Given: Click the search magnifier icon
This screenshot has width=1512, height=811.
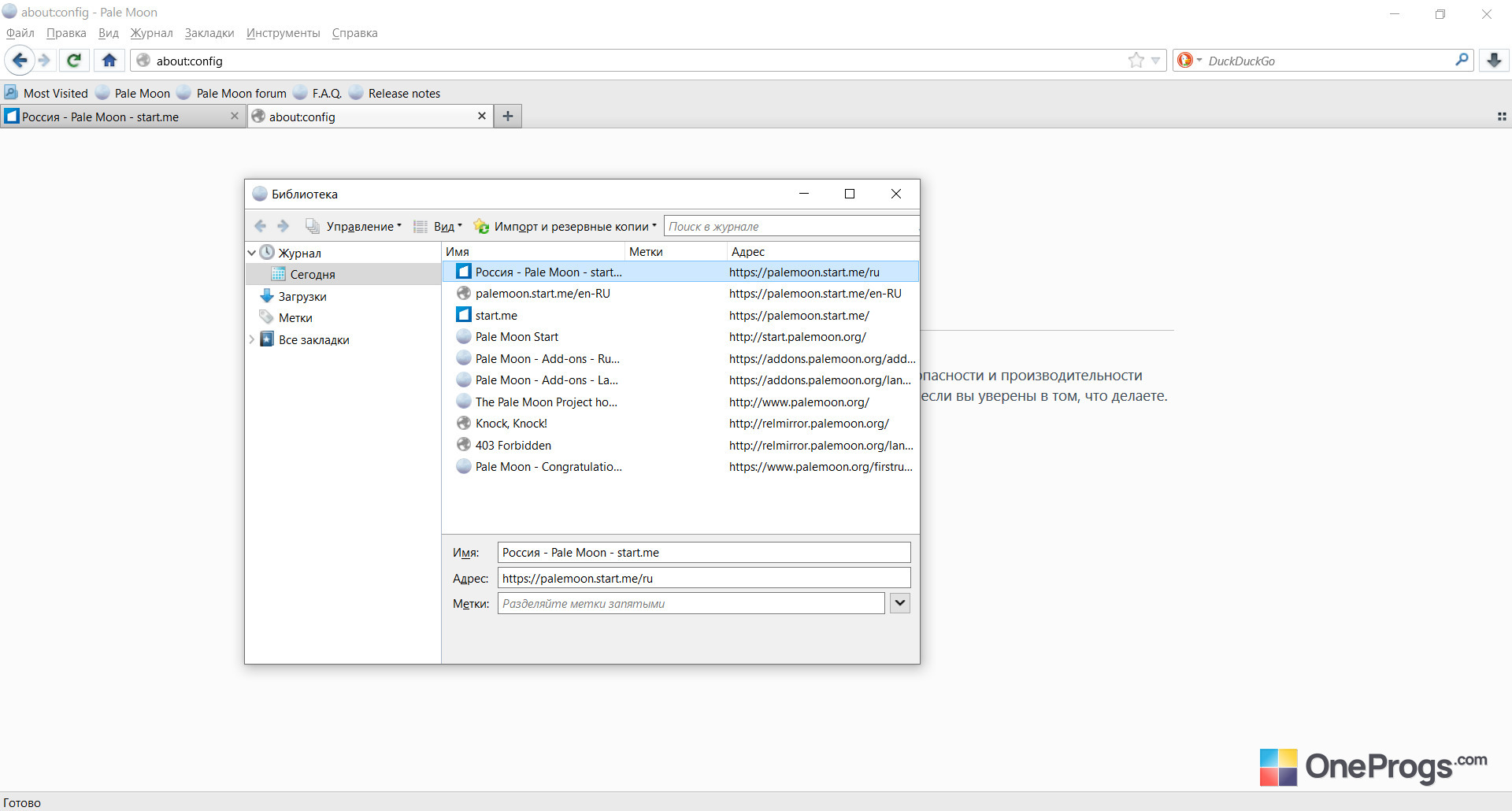Looking at the screenshot, I should pyautogui.click(x=1462, y=60).
